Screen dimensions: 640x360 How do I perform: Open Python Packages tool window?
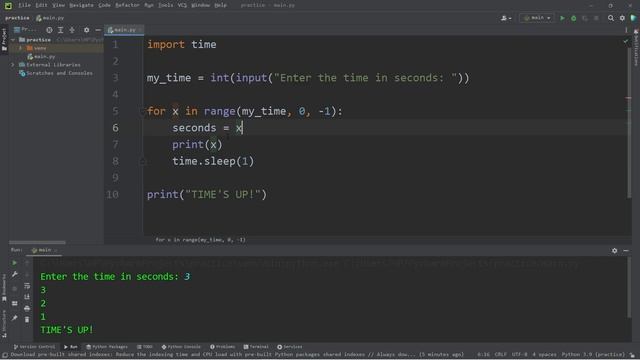(107, 347)
